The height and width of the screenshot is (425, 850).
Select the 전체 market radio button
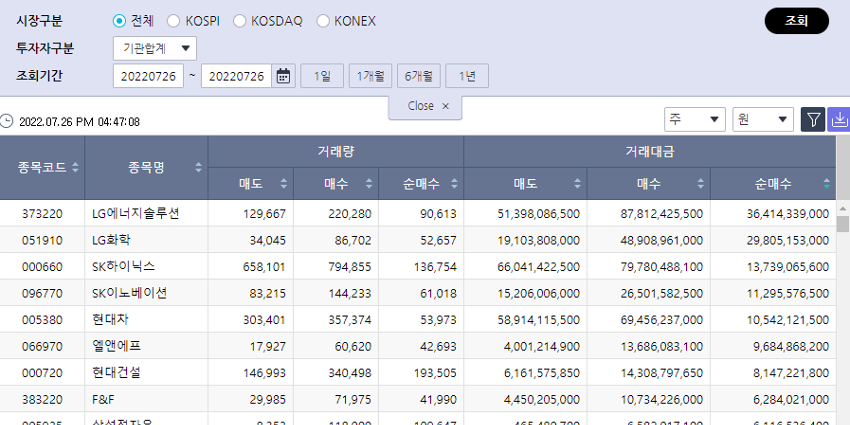(x=120, y=21)
